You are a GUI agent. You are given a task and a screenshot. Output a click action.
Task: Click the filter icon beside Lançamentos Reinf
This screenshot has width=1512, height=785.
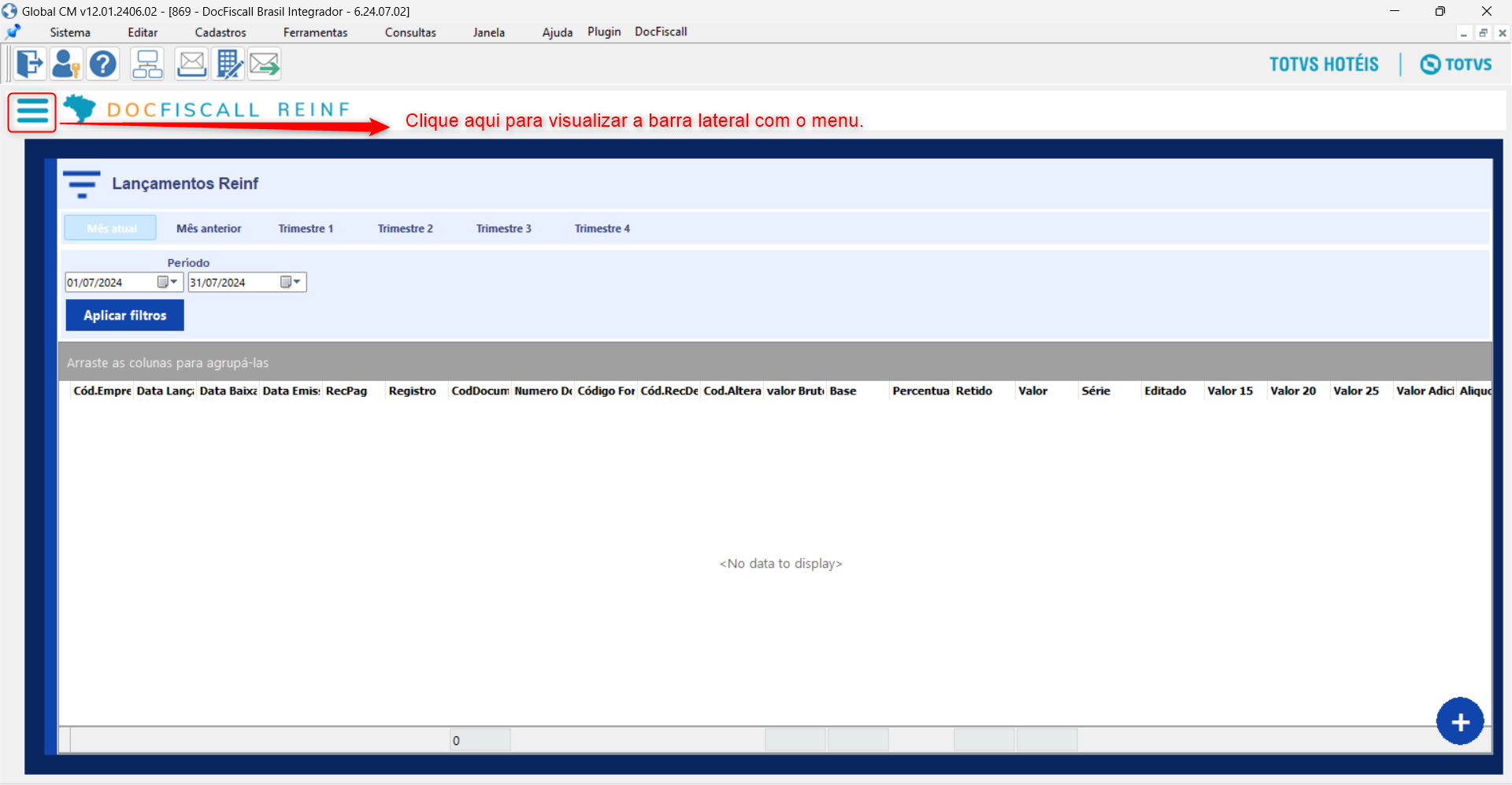pos(82,184)
